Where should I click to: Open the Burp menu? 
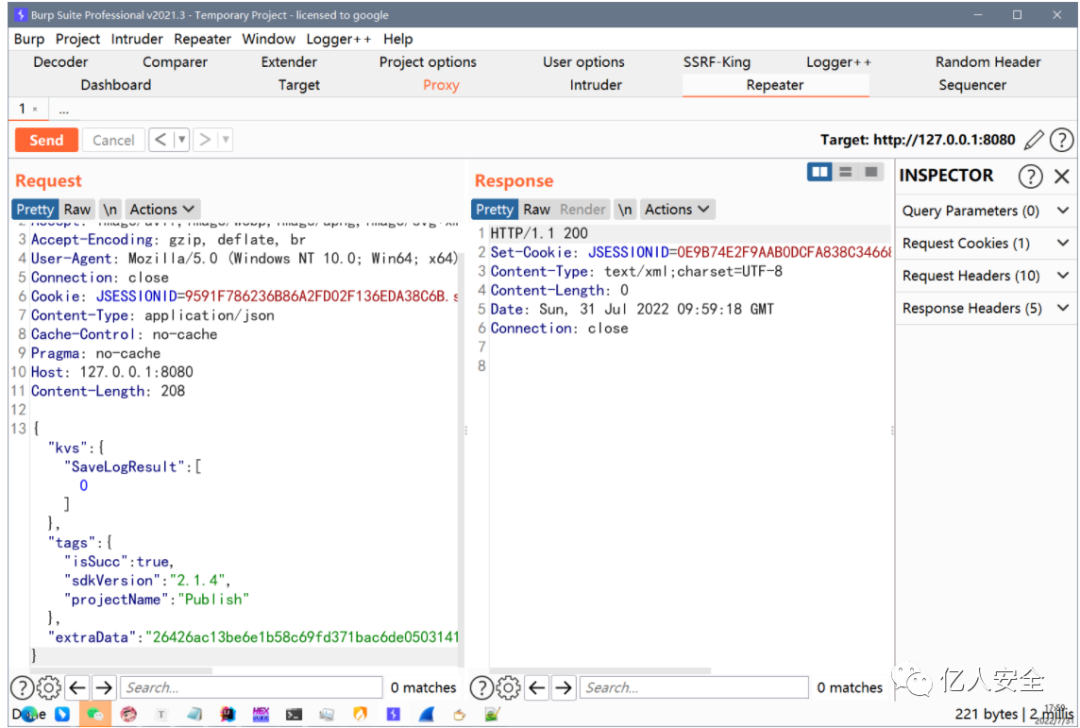click(x=29, y=39)
